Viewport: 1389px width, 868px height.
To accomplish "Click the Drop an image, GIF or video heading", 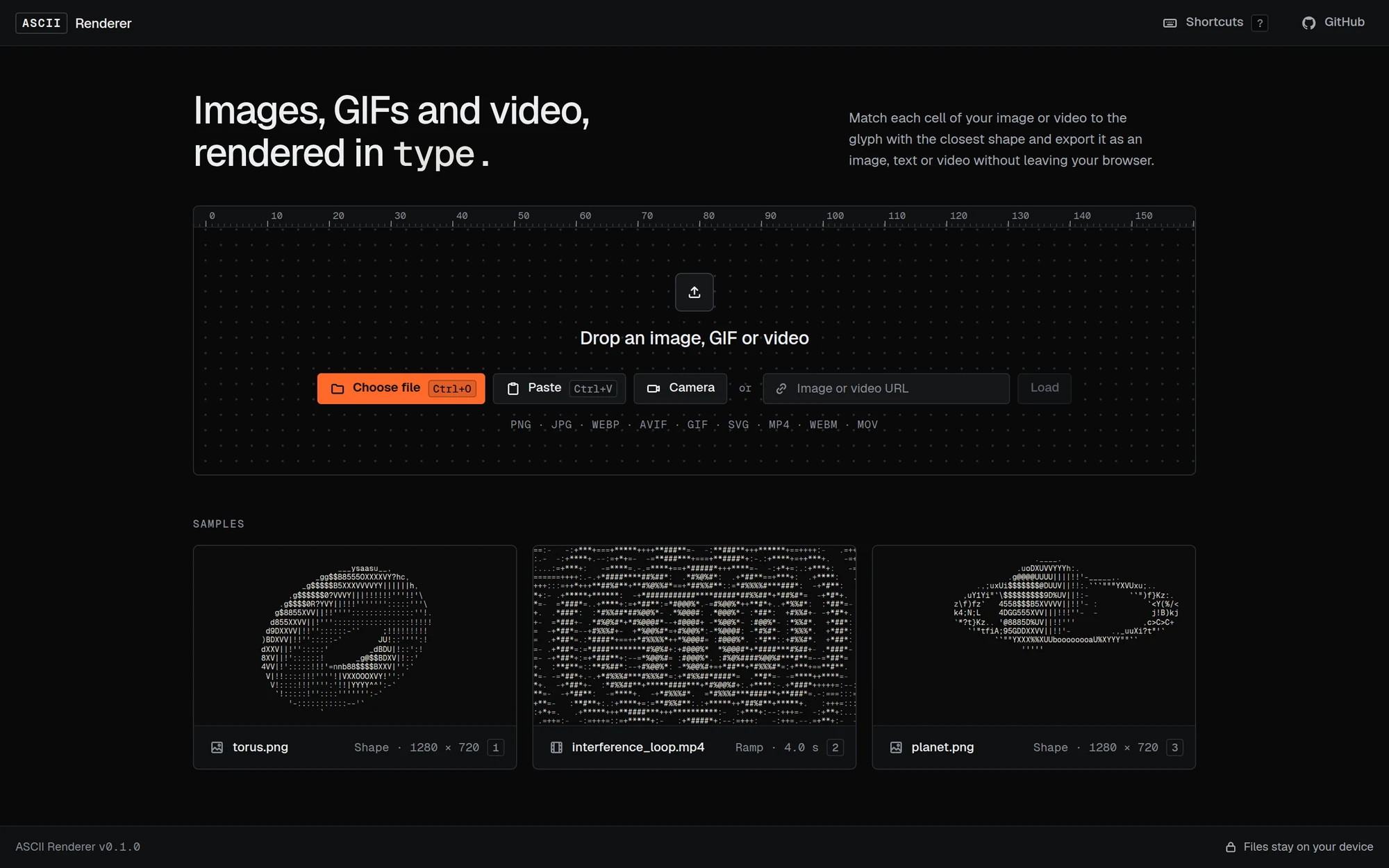I will [694, 338].
